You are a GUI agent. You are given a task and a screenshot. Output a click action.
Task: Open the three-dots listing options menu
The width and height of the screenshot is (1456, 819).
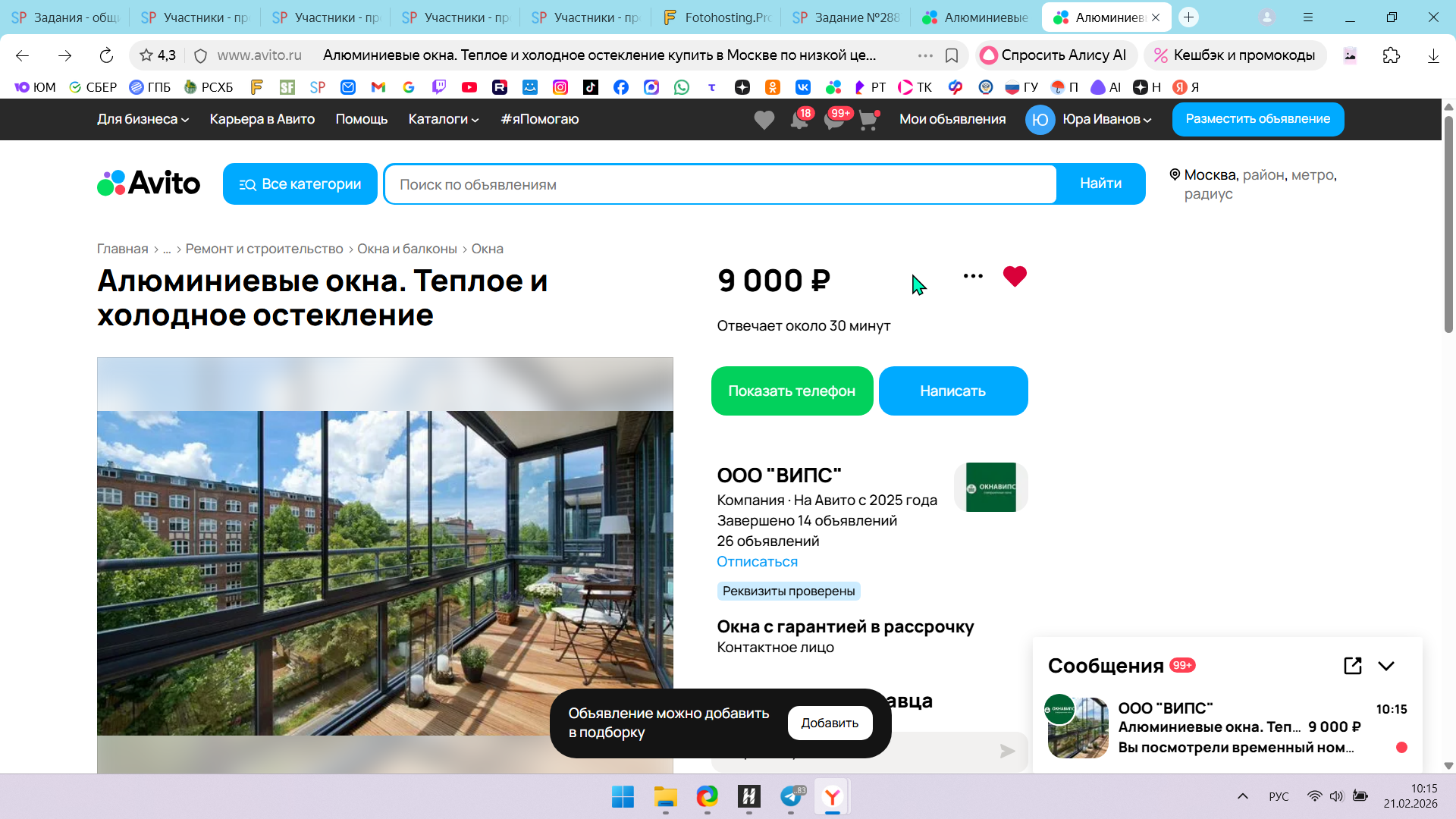(973, 276)
